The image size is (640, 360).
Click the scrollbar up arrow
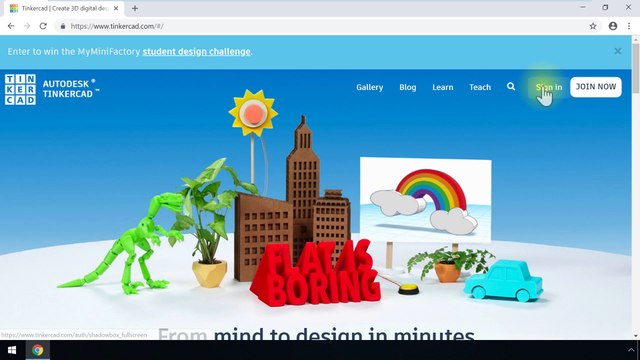[636, 39]
